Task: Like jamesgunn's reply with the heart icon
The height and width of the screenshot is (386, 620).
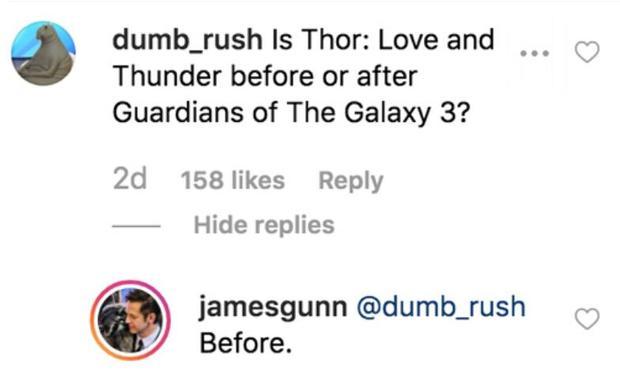Action: coord(587,319)
